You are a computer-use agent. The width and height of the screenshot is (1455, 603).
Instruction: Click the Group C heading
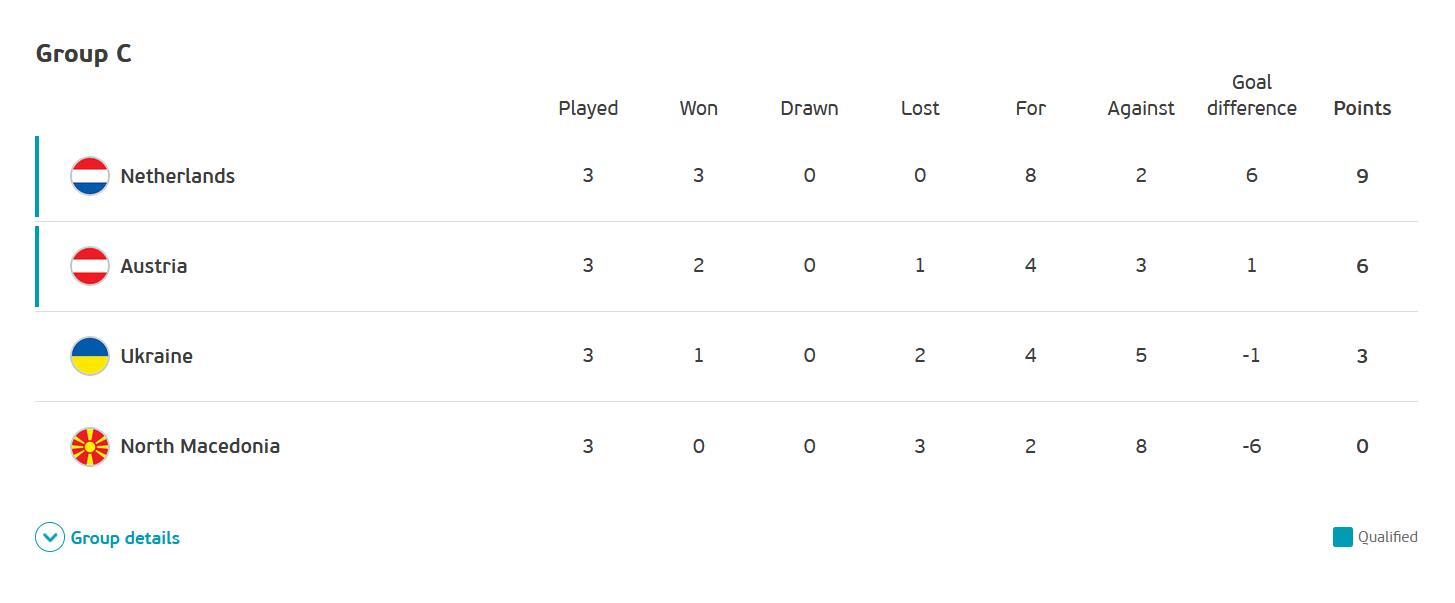(84, 54)
